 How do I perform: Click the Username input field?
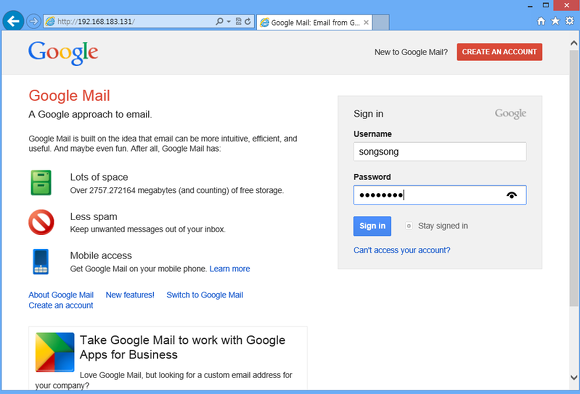tap(440, 152)
